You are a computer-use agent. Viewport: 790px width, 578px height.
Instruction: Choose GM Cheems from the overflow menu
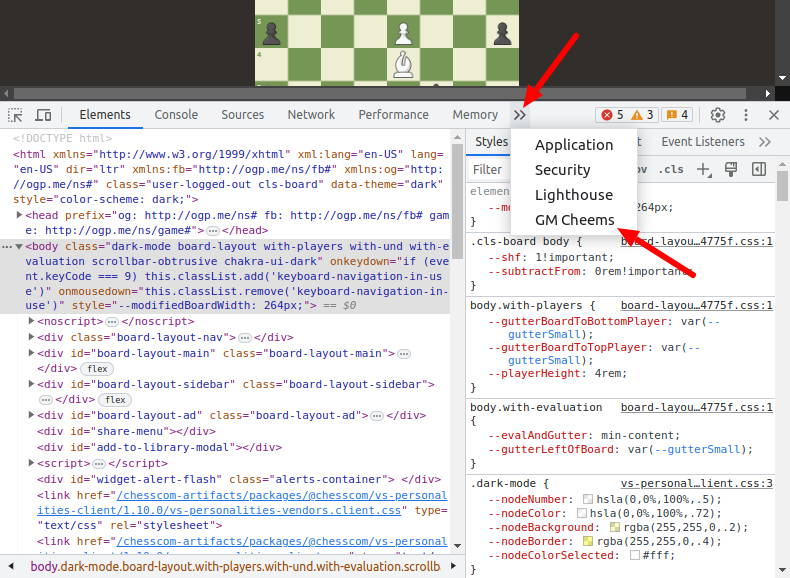(x=574, y=220)
